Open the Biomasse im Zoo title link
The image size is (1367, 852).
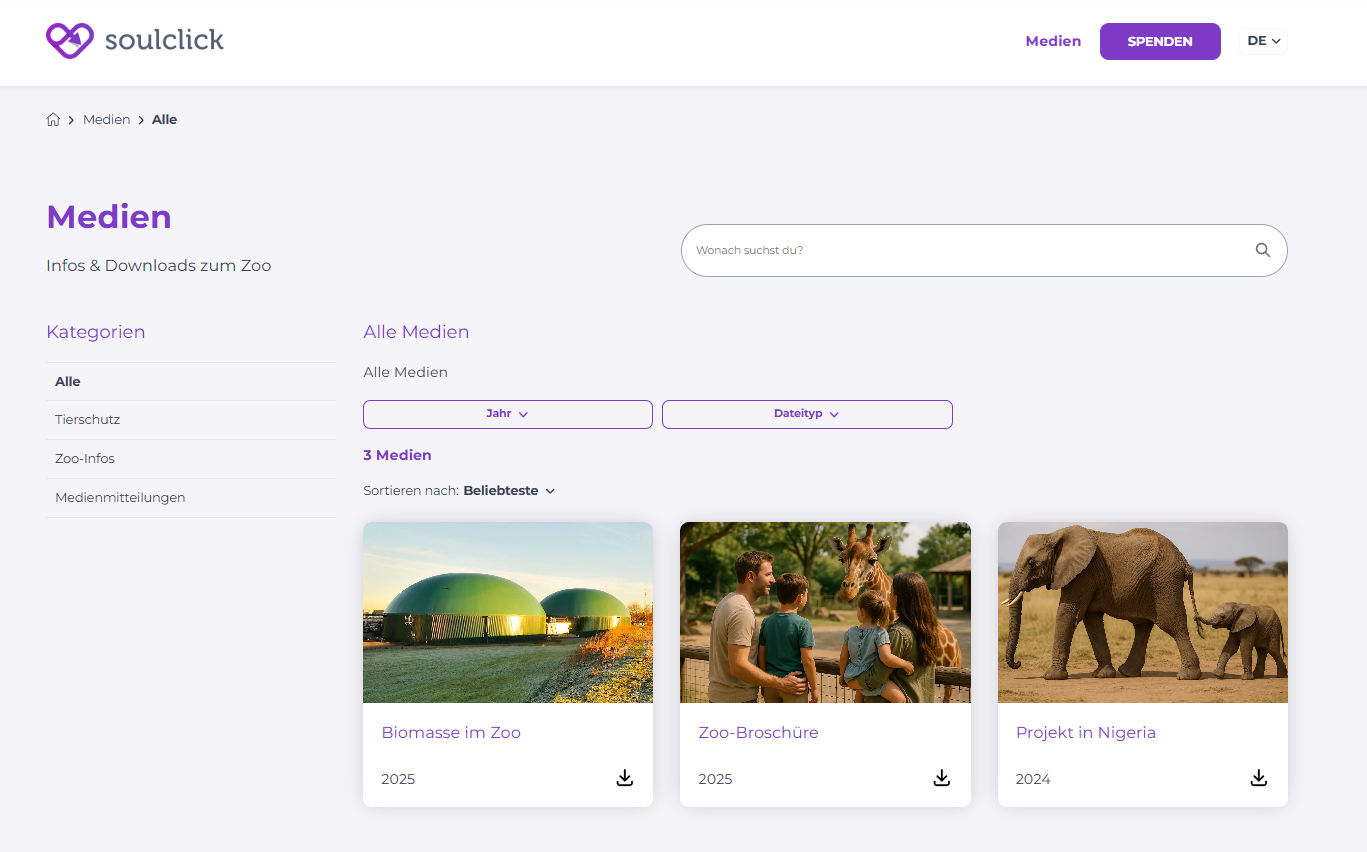(x=451, y=733)
